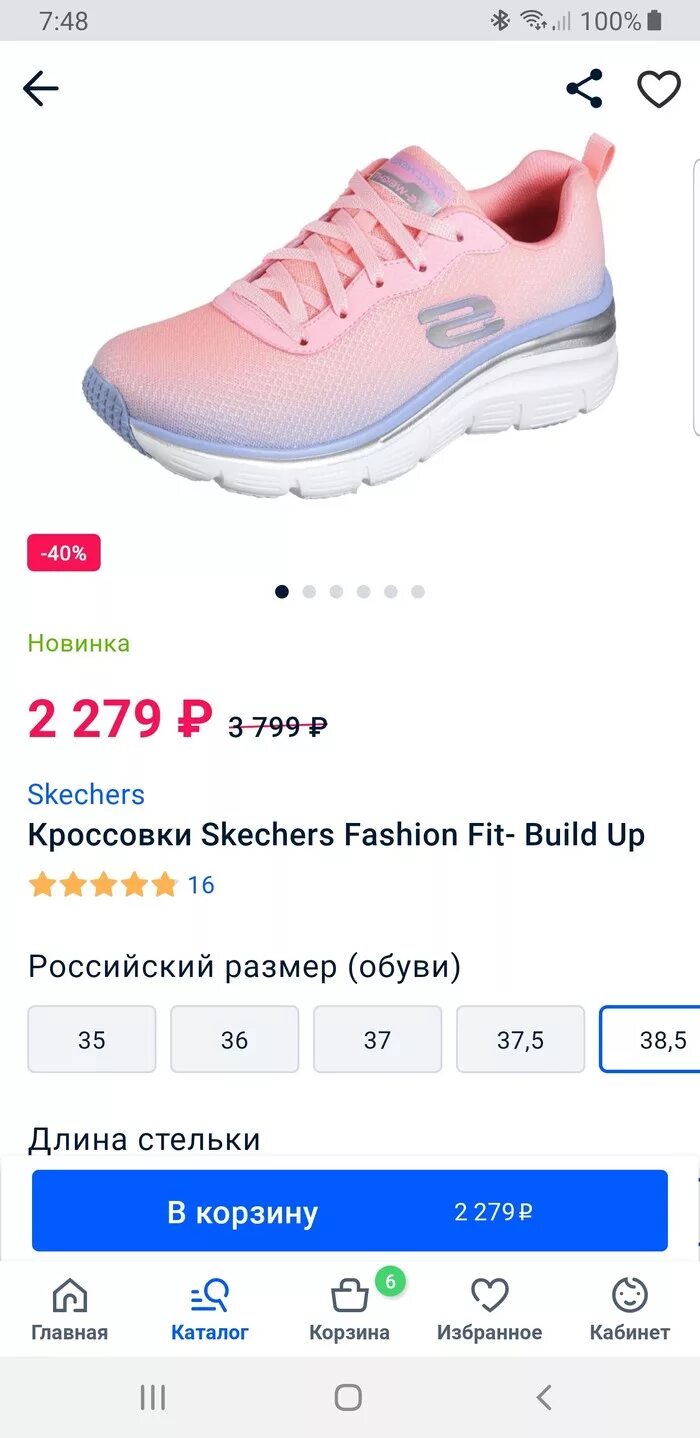Select shoe size 37

click(x=377, y=1039)
